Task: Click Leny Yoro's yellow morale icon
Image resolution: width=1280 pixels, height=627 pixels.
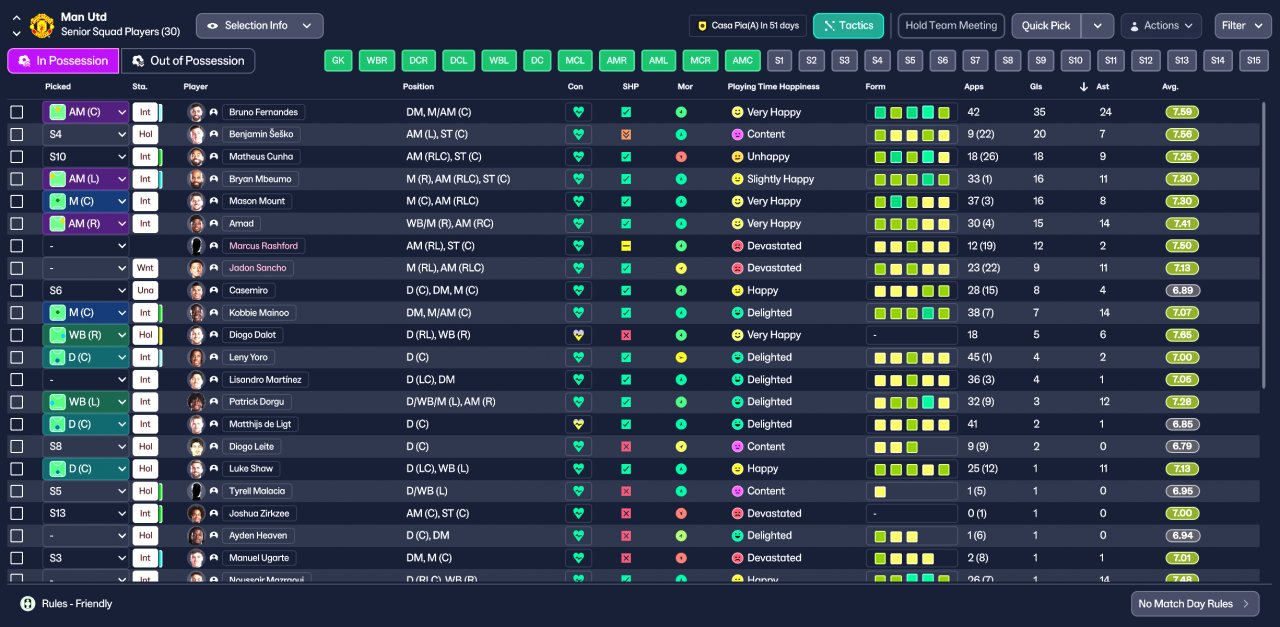Action: [x=681, y=357]
